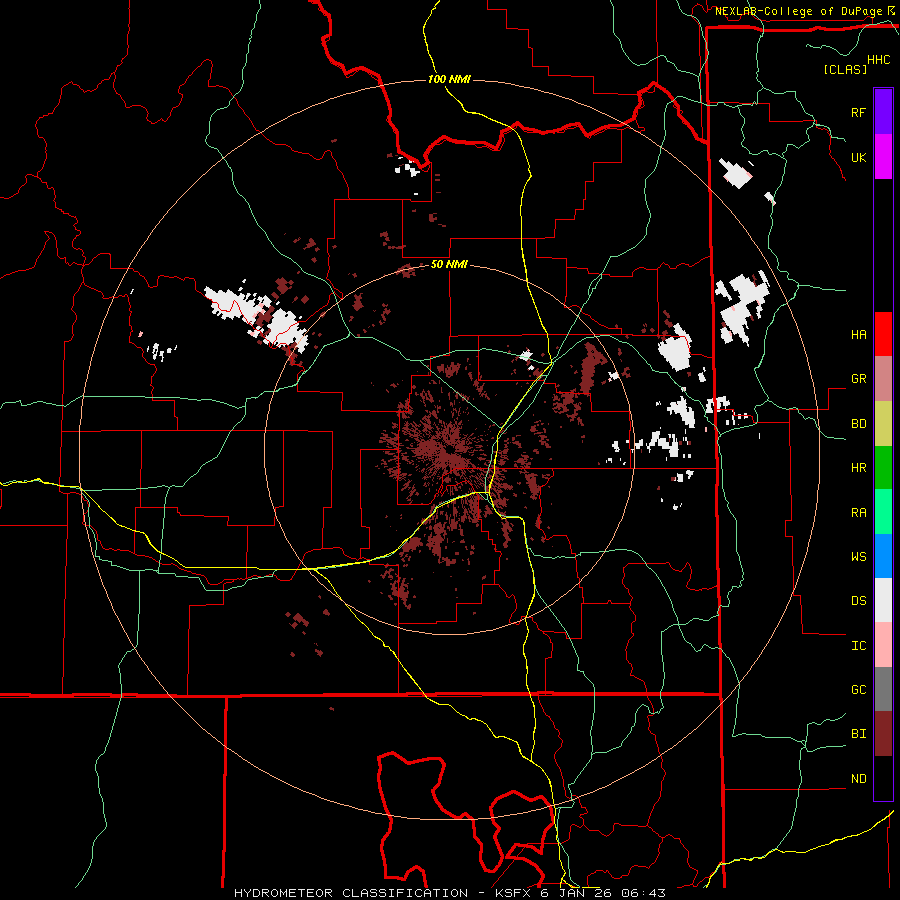Click the IC pink legend swatch
Image resolution: width=900 pixels, height=900 pixels.
[883, 645]
